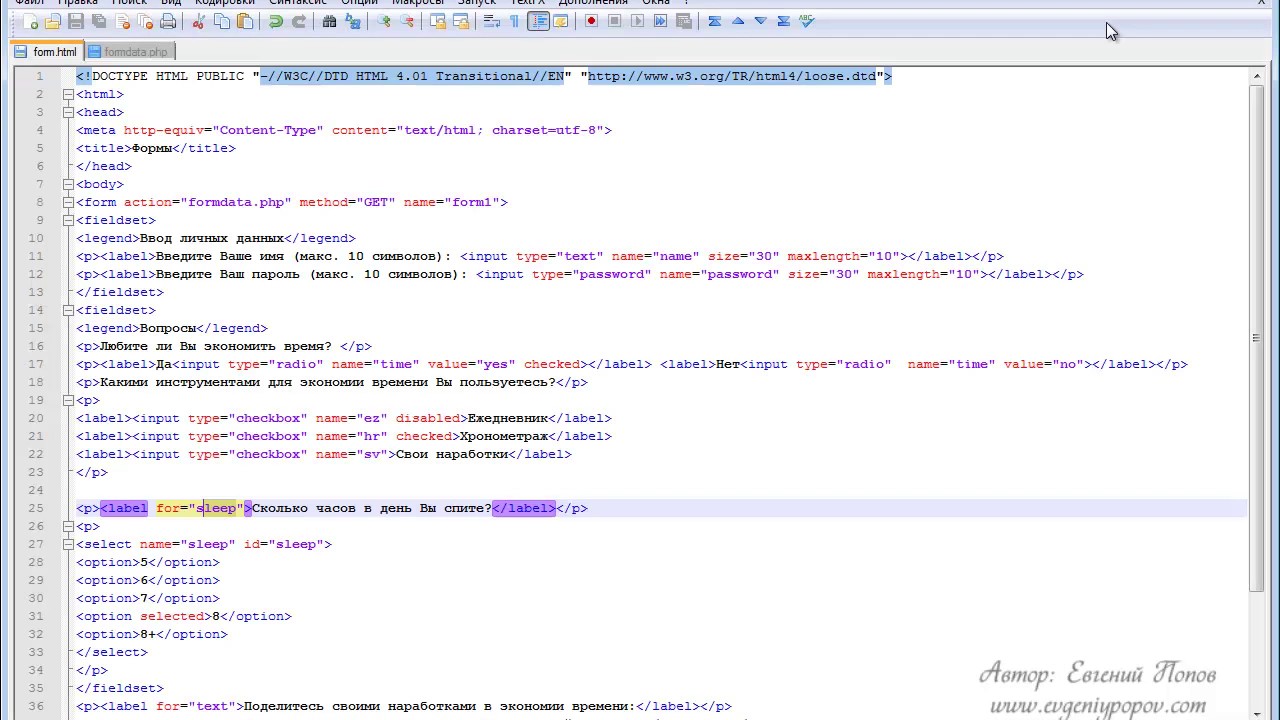Create a new file via toolbar icon
This screenshot has height=720, width=1280.
30,21
